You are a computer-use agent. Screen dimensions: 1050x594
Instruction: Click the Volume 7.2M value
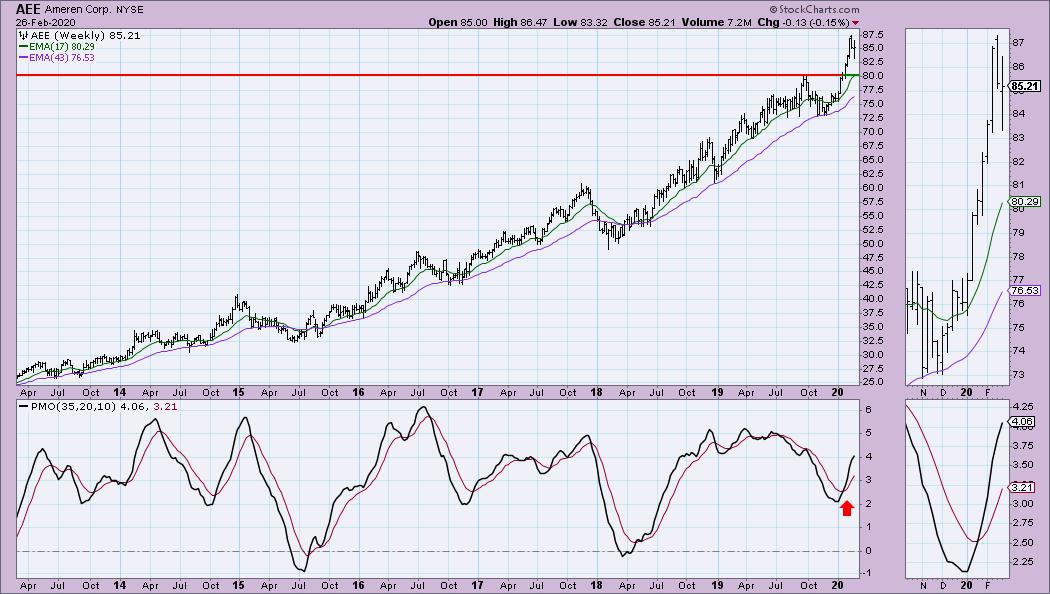tap(717, 22)
